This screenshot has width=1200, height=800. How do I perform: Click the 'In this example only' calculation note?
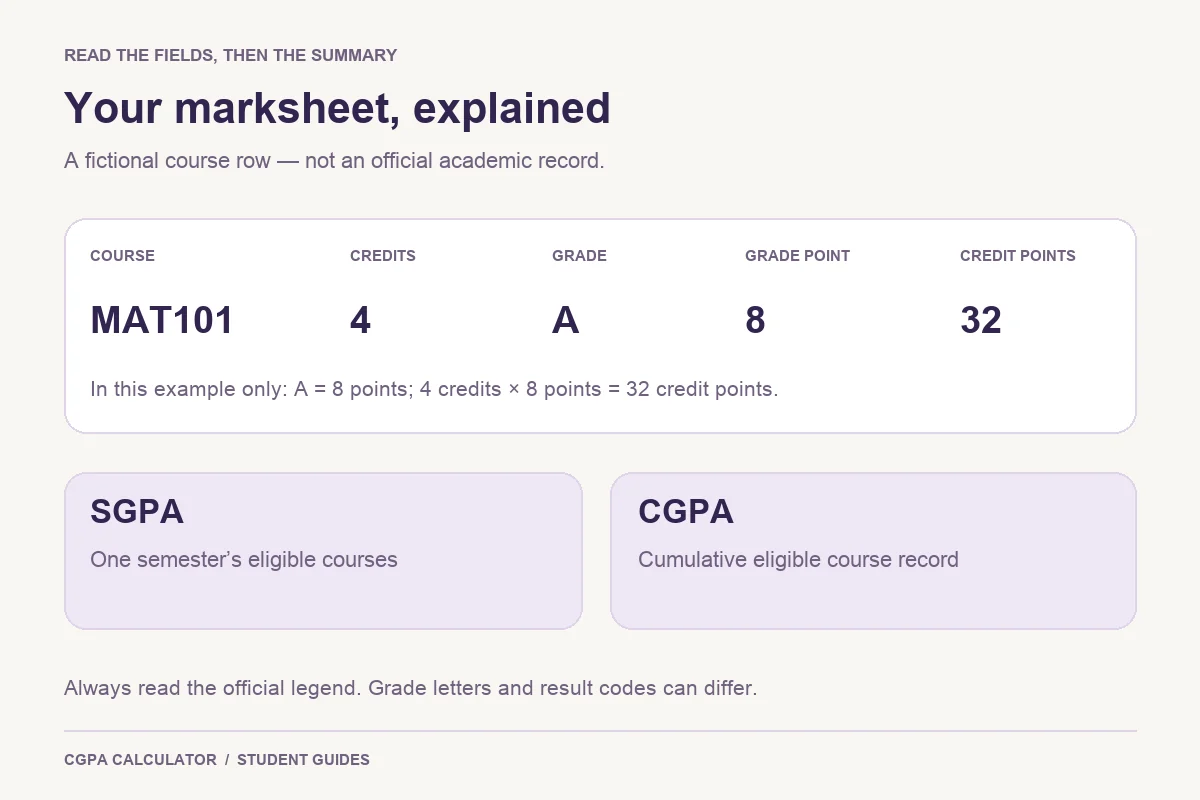pos(434,389)
